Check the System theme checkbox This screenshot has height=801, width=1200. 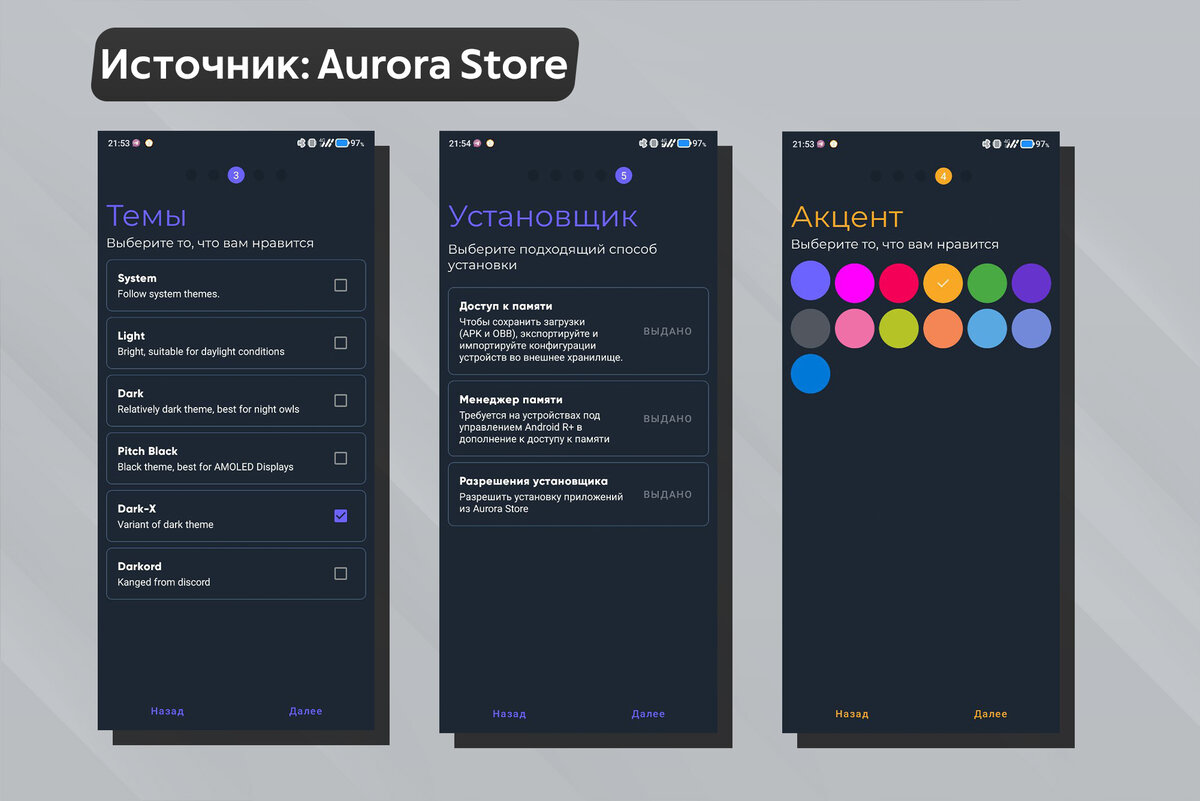pyautogui.click(x=340, y=285)
